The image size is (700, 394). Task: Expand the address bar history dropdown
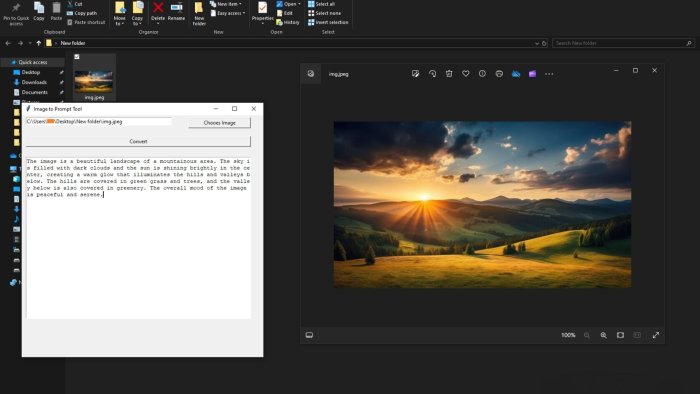[537, 43]
